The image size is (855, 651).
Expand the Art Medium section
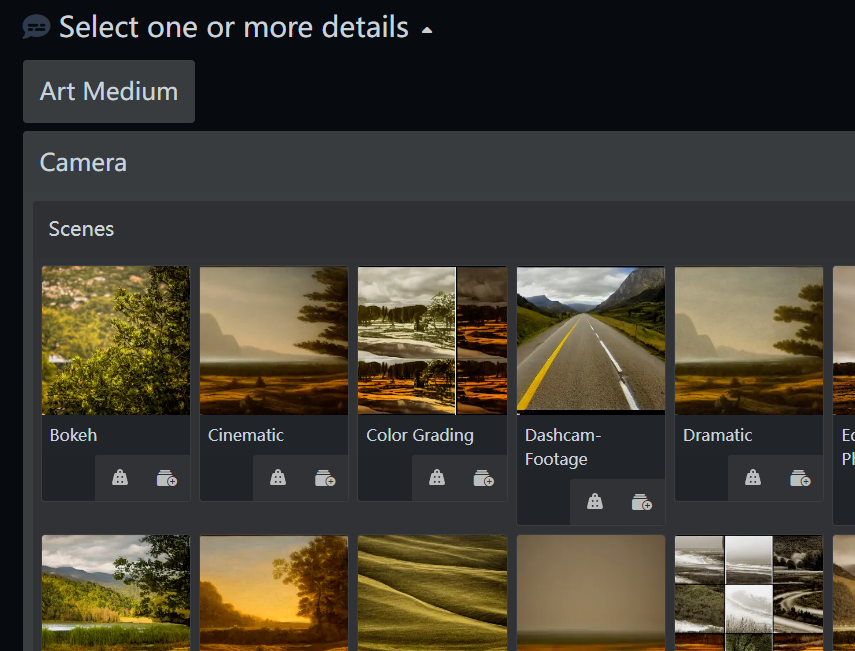point(109,92)
